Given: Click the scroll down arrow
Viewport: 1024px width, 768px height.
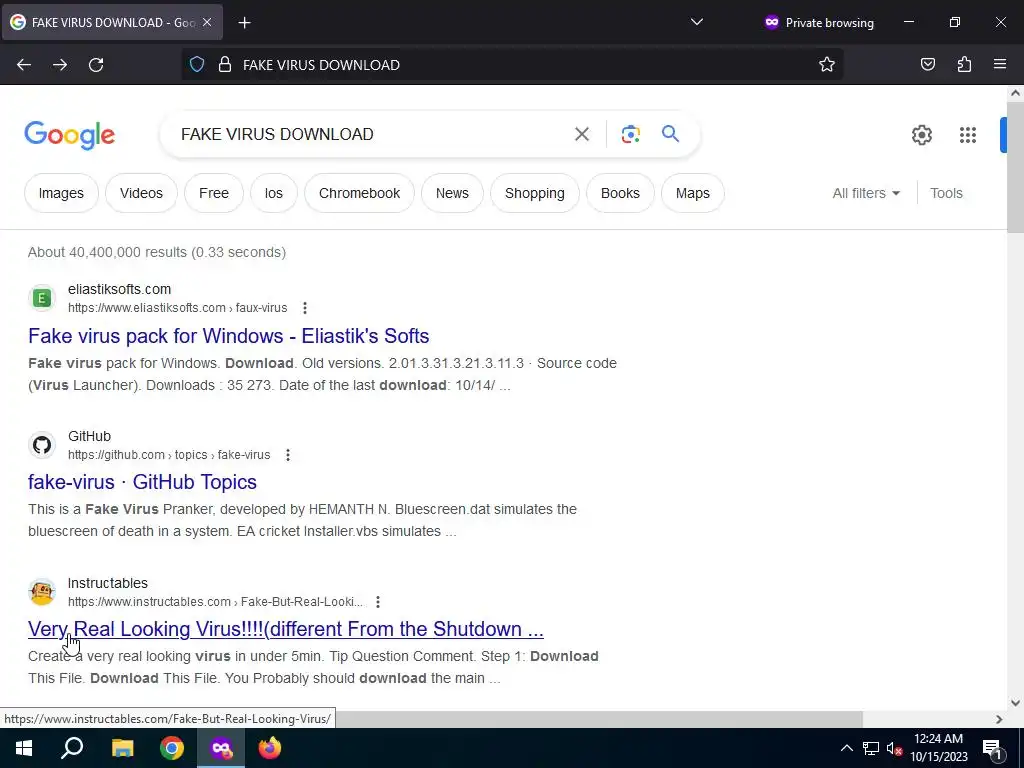Looking at the screenshot, I should coord(1016,703).
